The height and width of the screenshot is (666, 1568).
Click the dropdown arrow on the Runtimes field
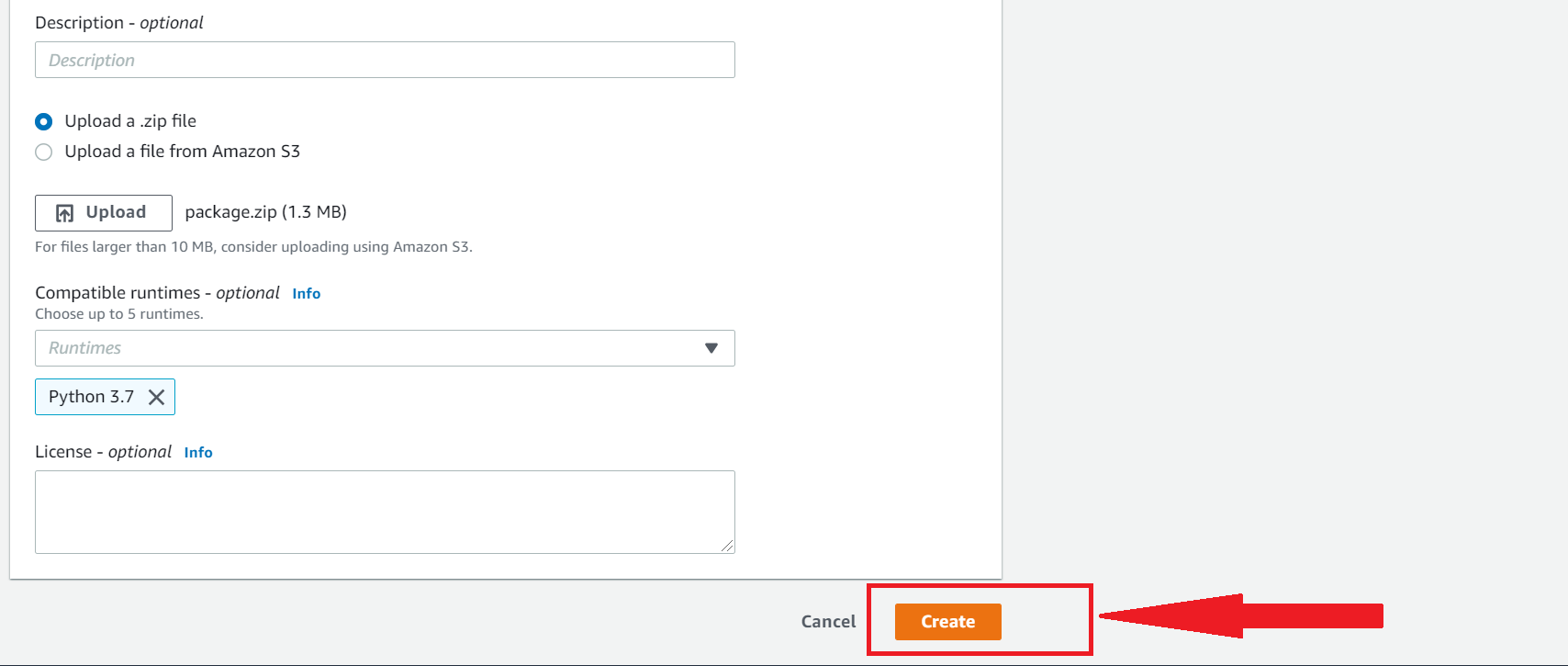pos(710,348)
